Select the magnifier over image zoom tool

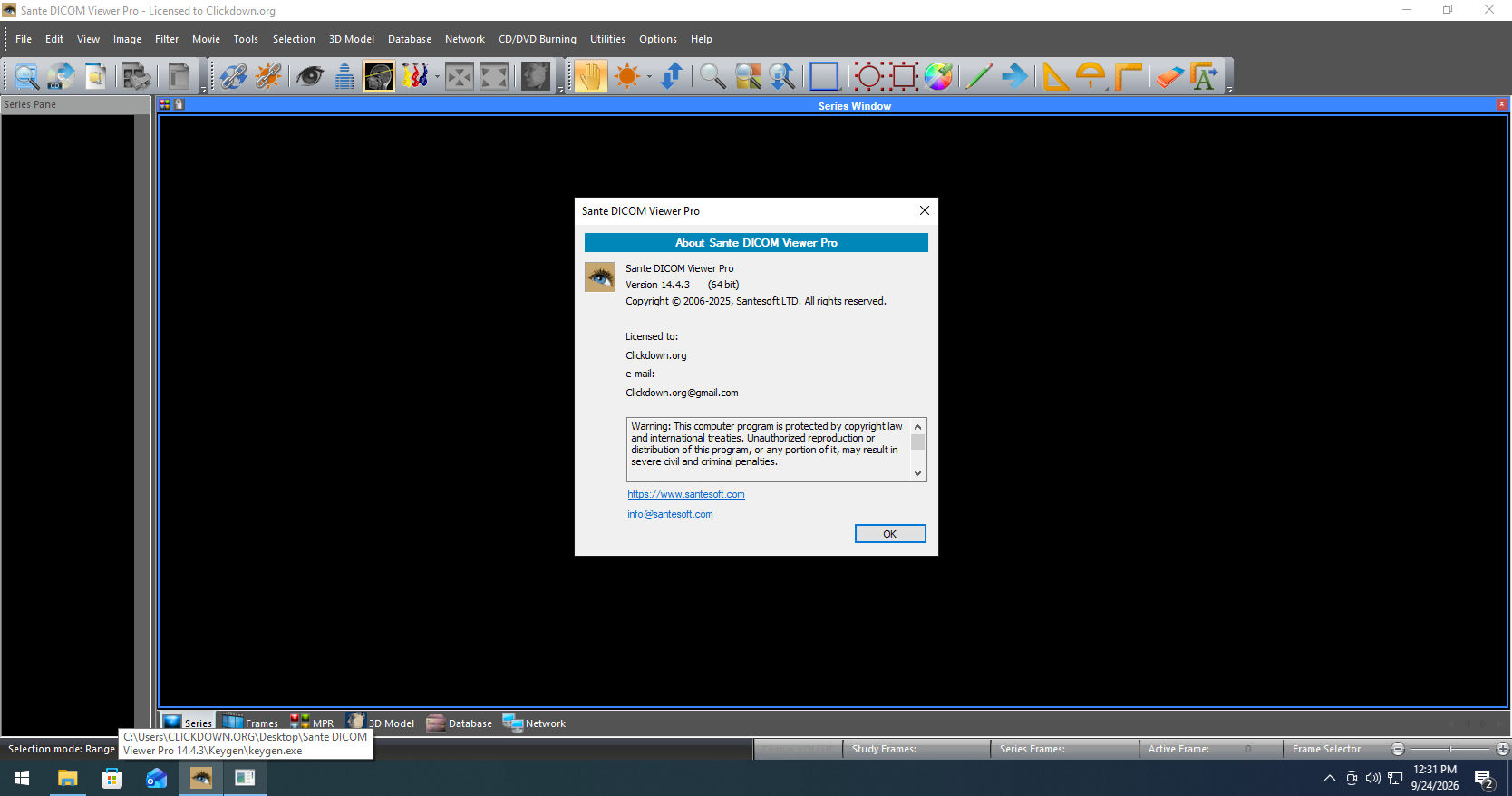point(748,76)
